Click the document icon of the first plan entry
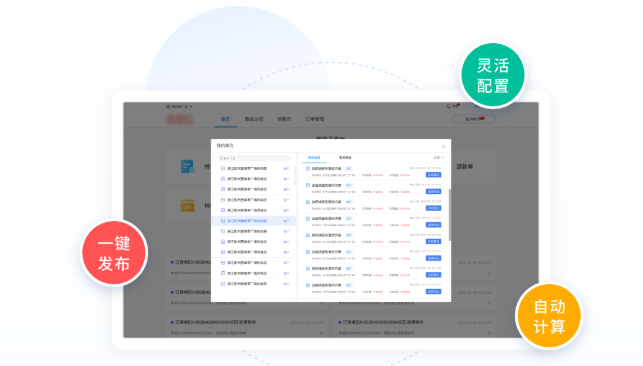Viewport: 643px width, 366px height. (x=308, y=168)
